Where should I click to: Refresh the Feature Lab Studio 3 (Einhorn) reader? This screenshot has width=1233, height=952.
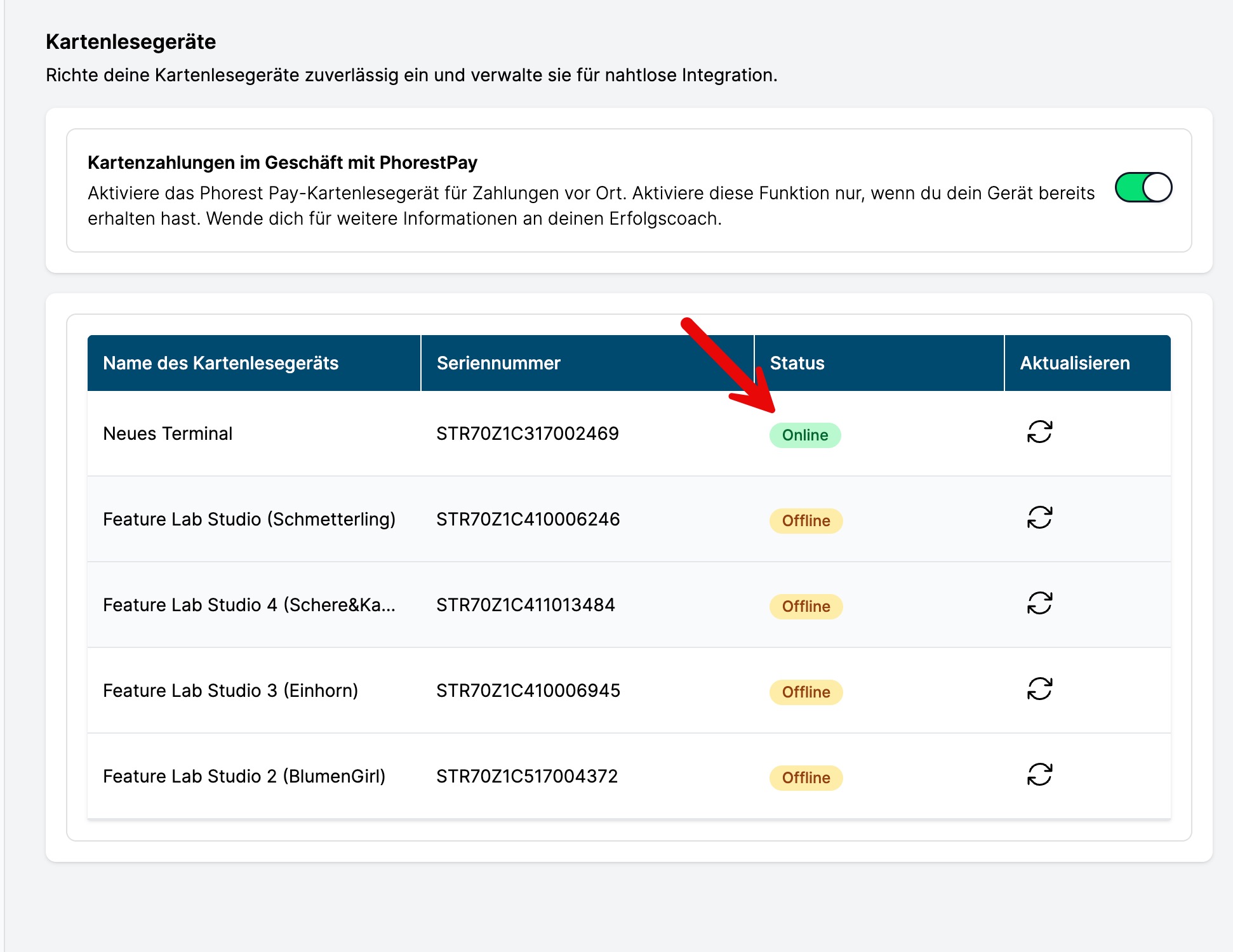point(1039,689)
